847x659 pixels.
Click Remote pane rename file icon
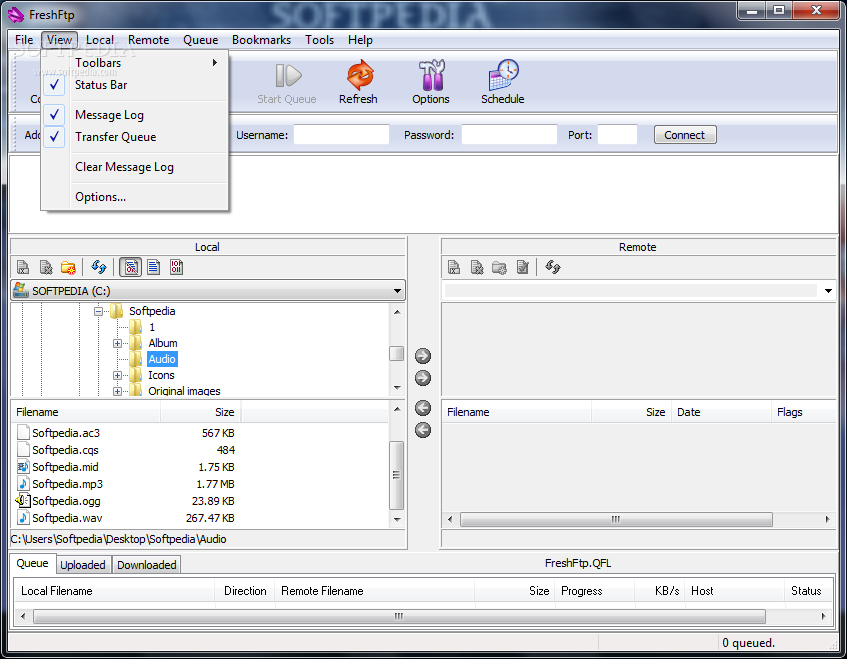tap(454, 267)
